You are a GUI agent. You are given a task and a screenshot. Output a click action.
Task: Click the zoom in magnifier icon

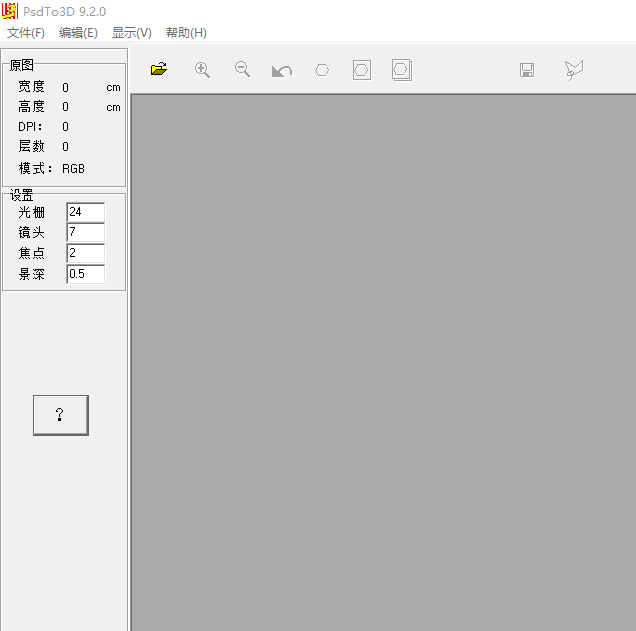[202, 70]
